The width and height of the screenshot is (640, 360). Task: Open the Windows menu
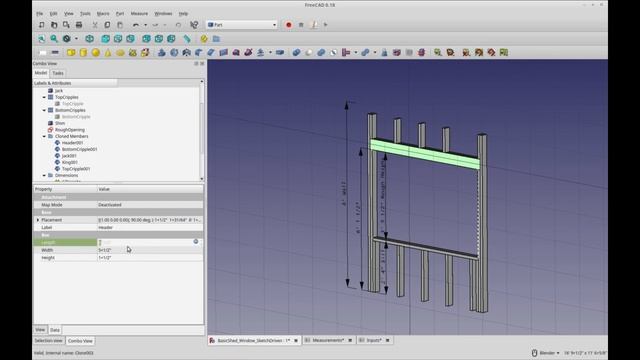163,13
